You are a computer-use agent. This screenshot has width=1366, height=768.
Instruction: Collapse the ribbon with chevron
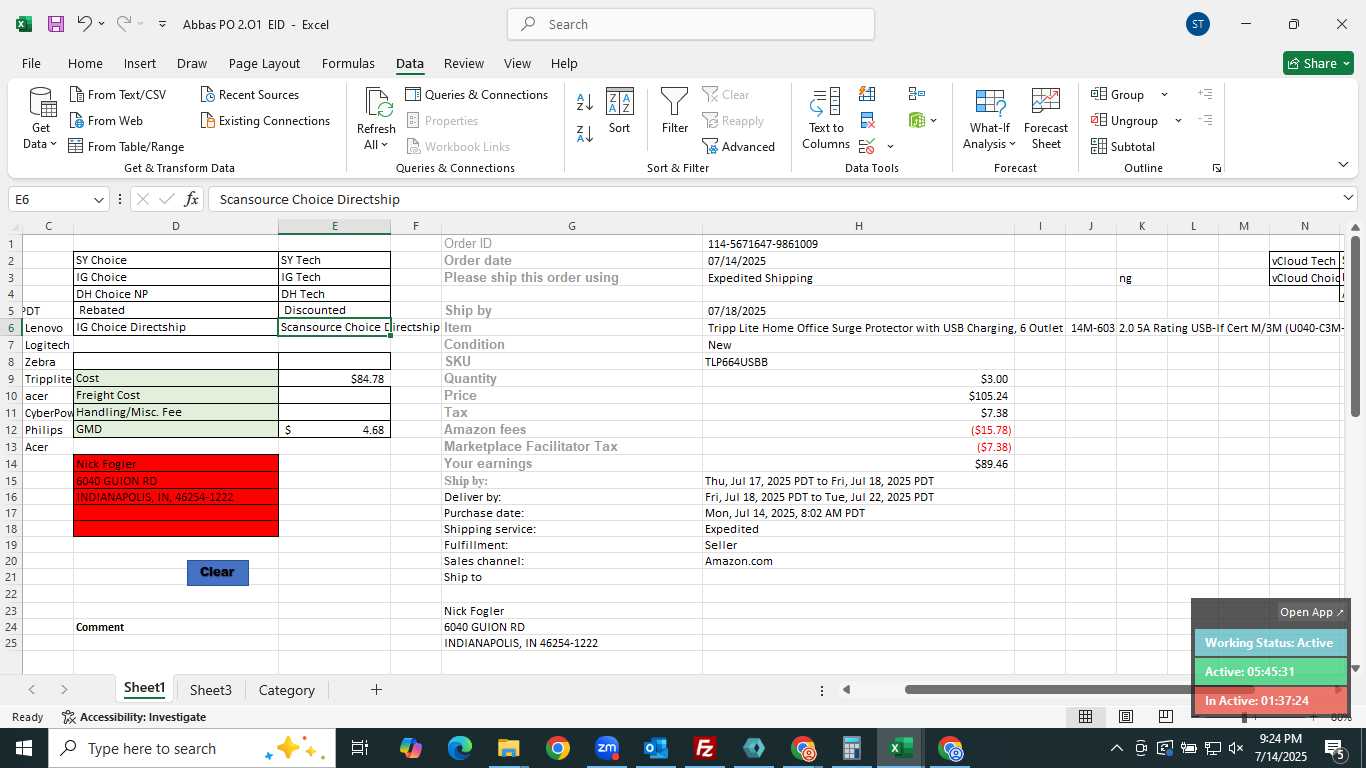click(x=1343, y=165)
